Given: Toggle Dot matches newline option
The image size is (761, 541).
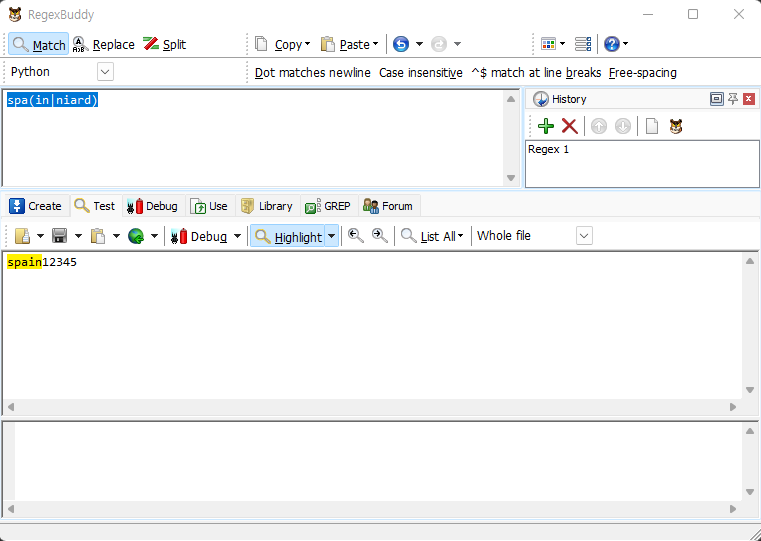Looking at the screenshot, I should pos(313,73).
